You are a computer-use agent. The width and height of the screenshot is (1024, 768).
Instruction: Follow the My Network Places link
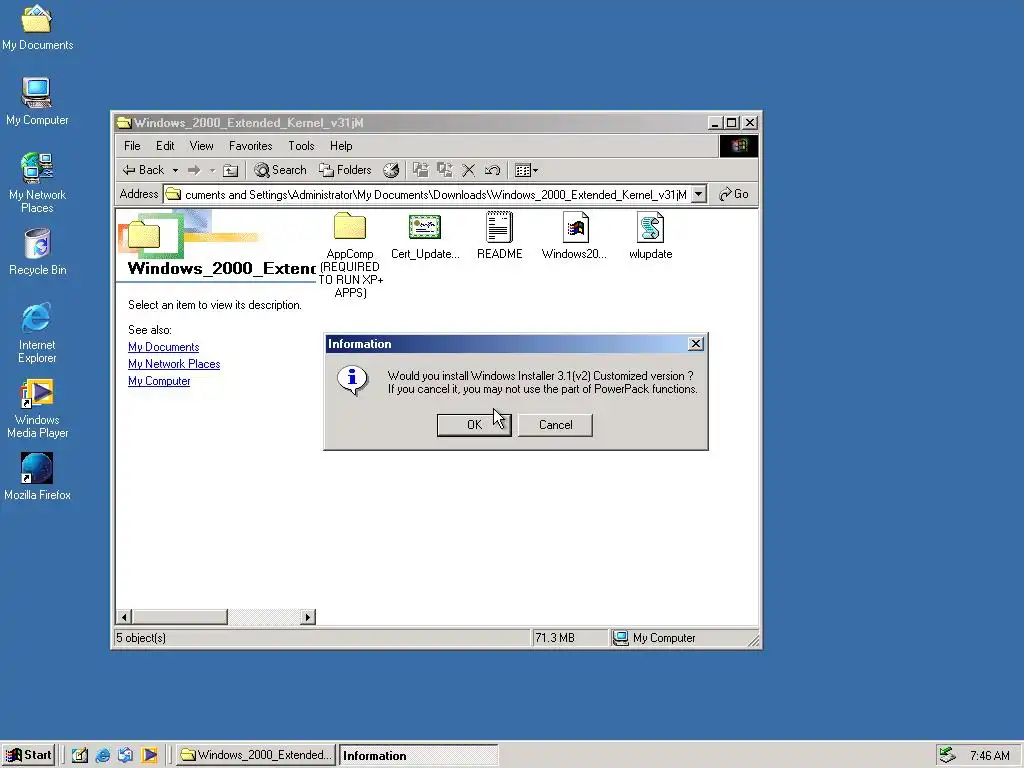(x=174, y=364)
